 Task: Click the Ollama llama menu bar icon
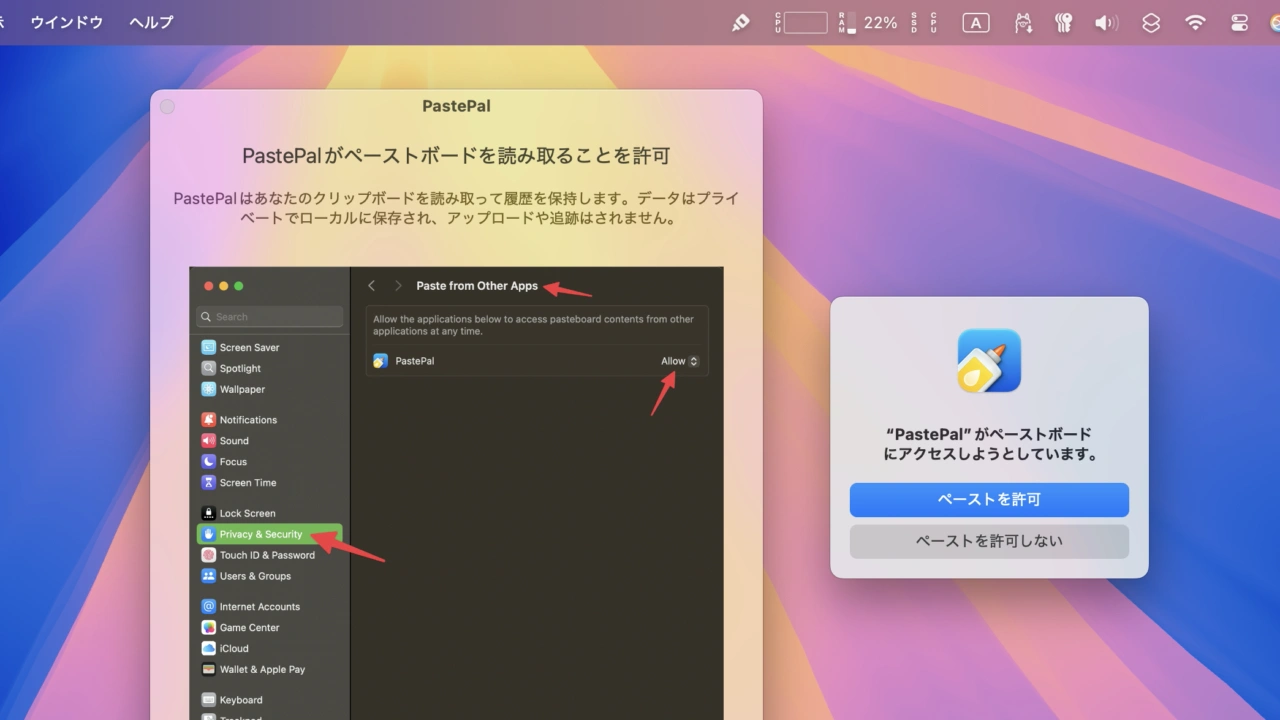tap(1023, 22)
